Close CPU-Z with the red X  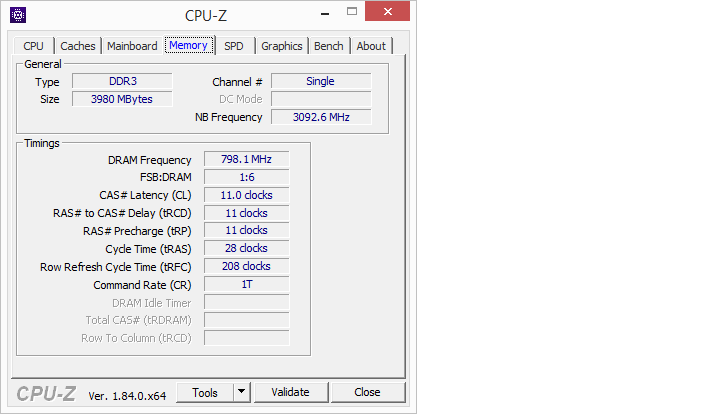point(388,11)
